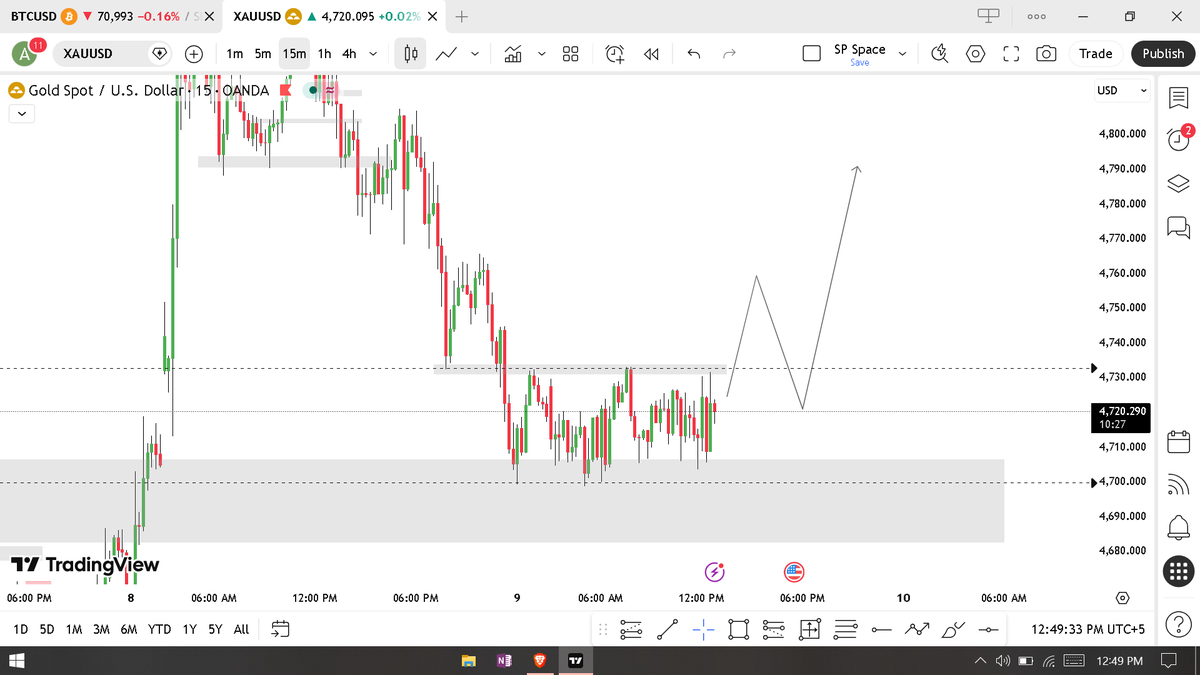Viewport: 1200px width, 675px height.
Task: Switch to 4h timeframe
Action: (349, 54)
